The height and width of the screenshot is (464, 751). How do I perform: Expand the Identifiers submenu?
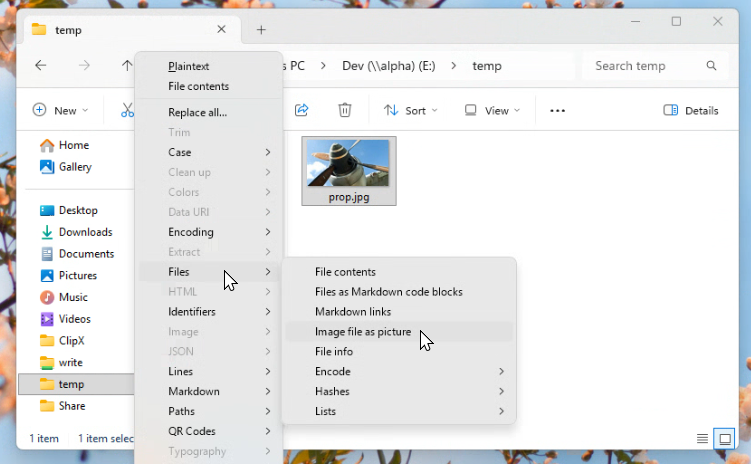[x=209, y=312]
